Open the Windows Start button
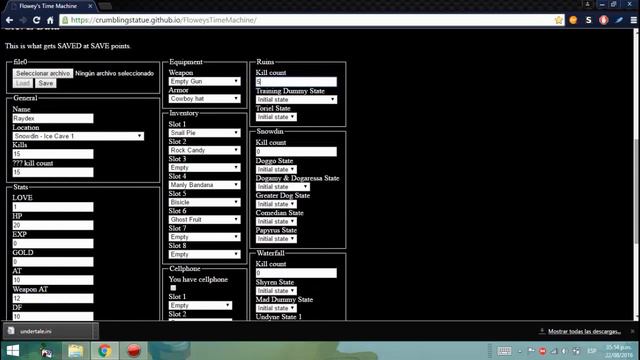This screenshot has width=640, height=360. tap(13, 351)
